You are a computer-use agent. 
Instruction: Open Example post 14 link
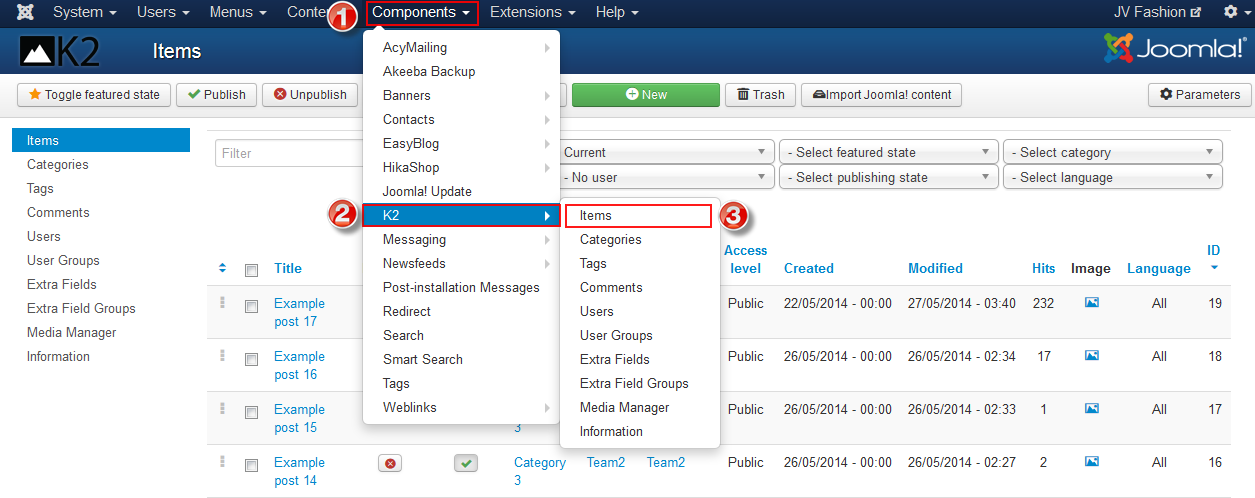coord(299,471)
